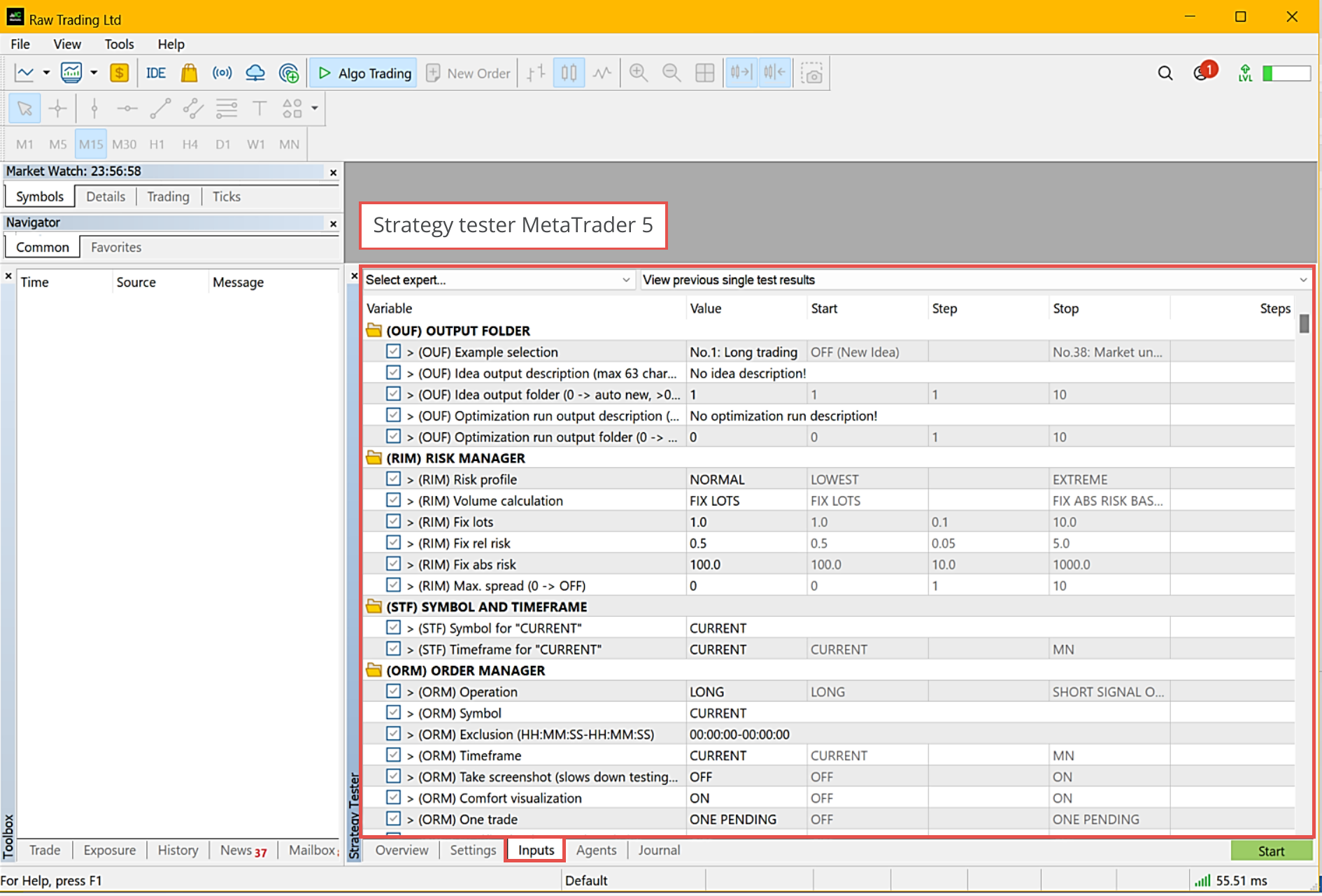1322x896 pixels.
Task: Click the New Order button
Action: pos(468,73)
